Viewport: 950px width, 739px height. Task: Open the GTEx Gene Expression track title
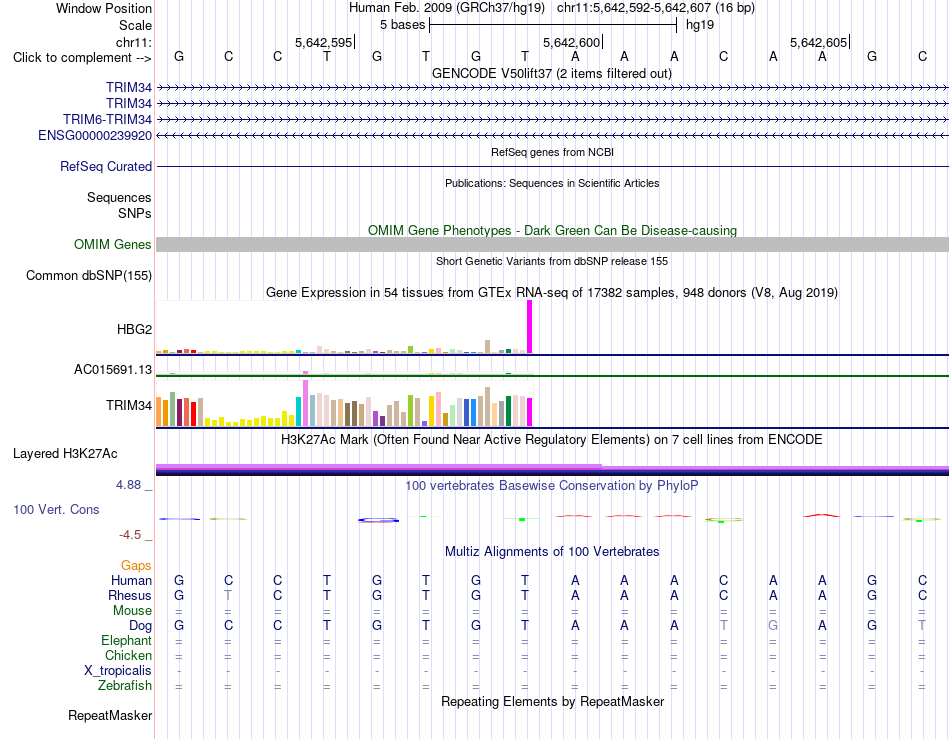(x=552, y=293)
